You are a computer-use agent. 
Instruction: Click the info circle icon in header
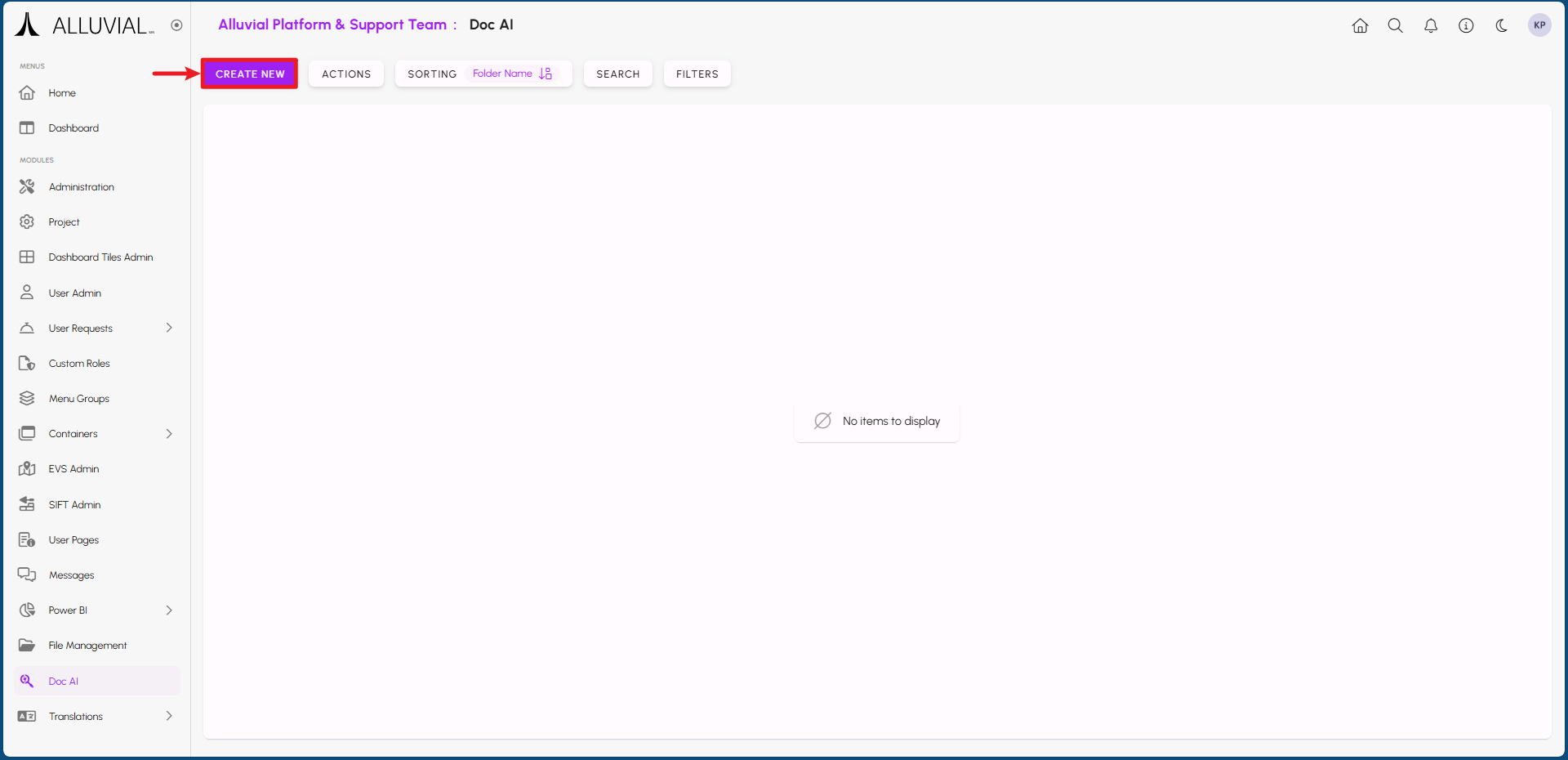pyautogui.click(x=1466, y=25)
